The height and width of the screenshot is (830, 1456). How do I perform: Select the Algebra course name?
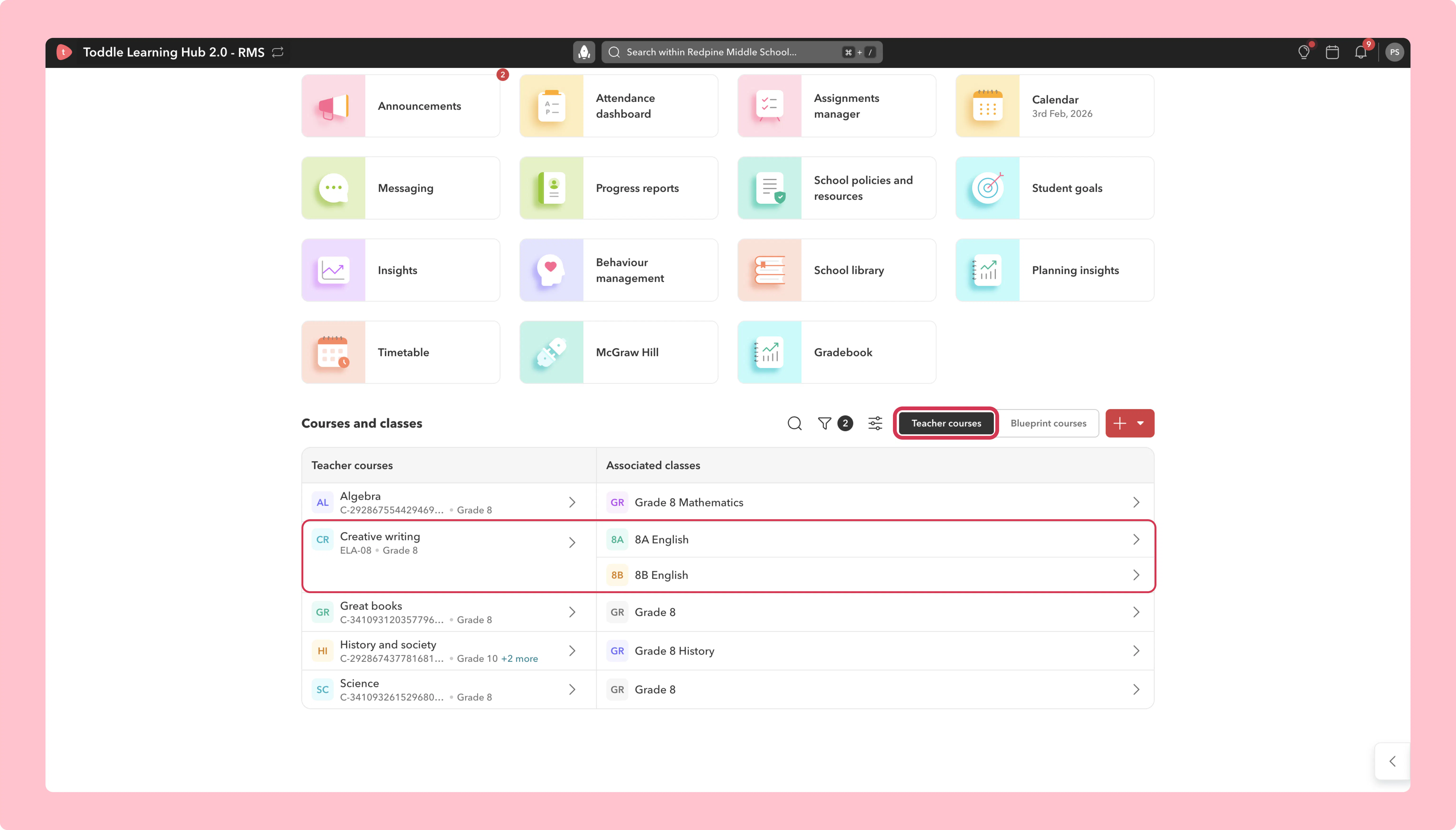(x=360, y=496)
